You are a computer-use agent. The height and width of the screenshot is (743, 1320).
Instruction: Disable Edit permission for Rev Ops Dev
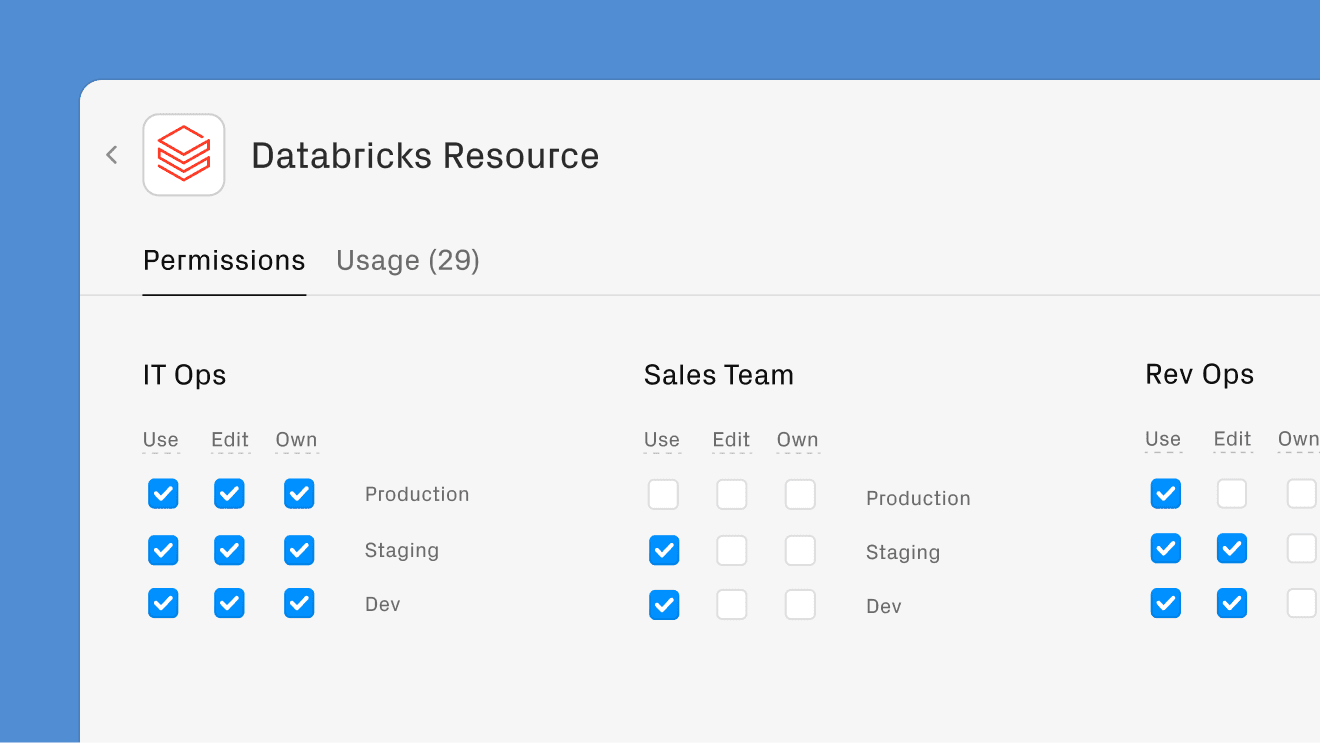1232,603
